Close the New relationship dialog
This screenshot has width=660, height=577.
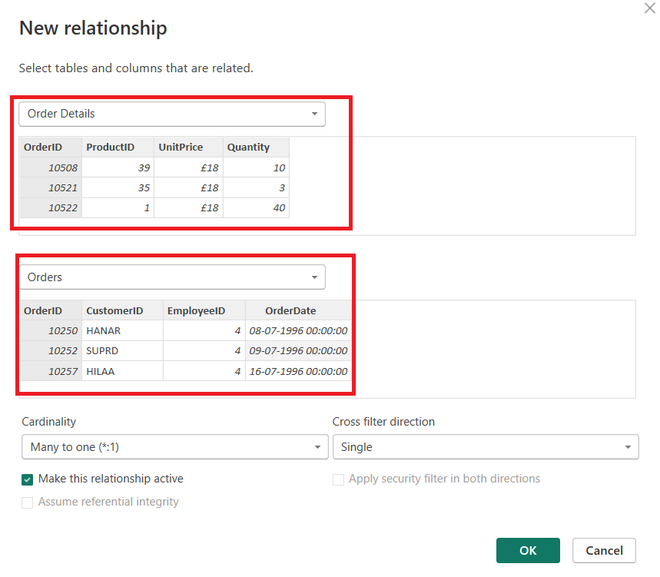tap(652, 8)
